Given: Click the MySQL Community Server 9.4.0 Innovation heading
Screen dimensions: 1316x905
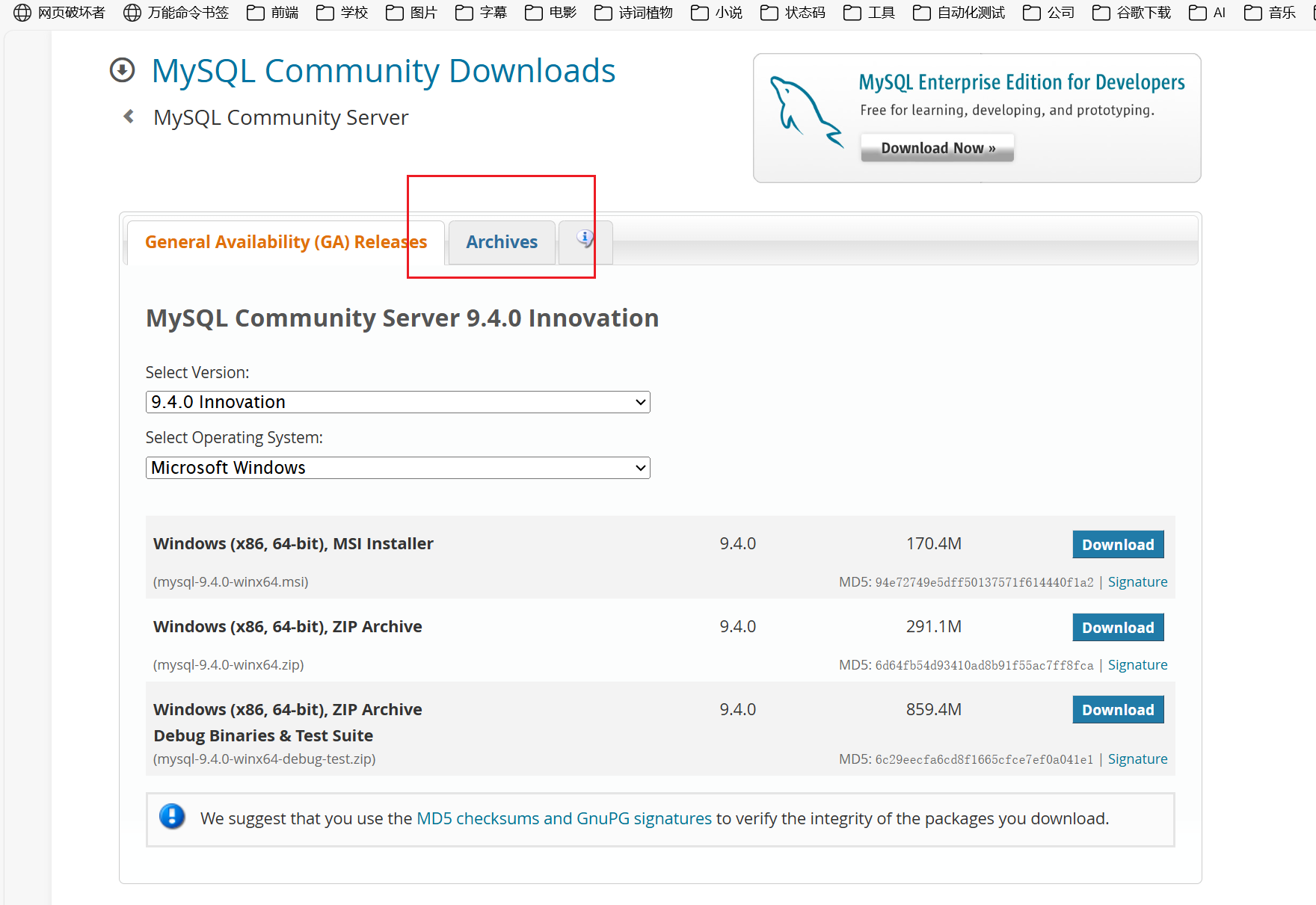Looking at the screenshot, I should (x=402, y=318).
